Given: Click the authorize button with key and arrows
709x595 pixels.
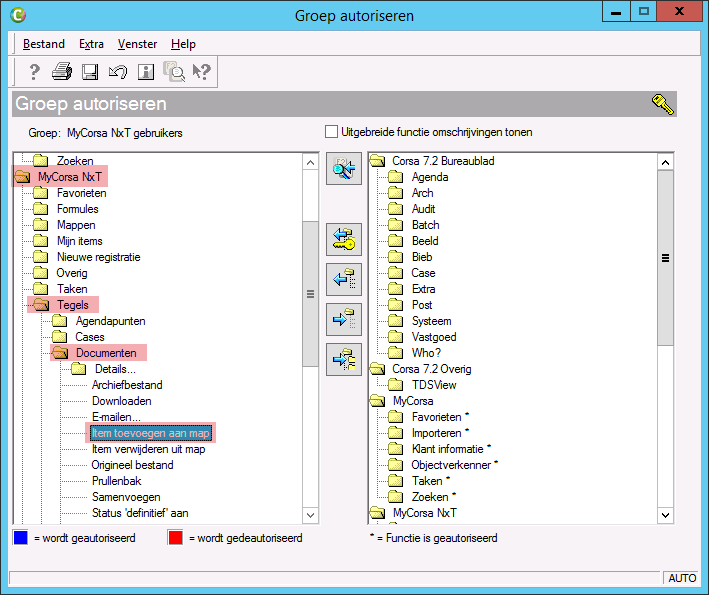Looking at the screenshot, I should click(344, 239).
